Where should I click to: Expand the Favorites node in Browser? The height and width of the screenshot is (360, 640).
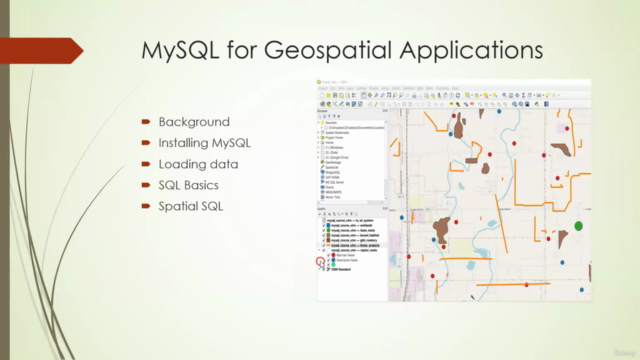pyautogui.click(x=319, y=122)
